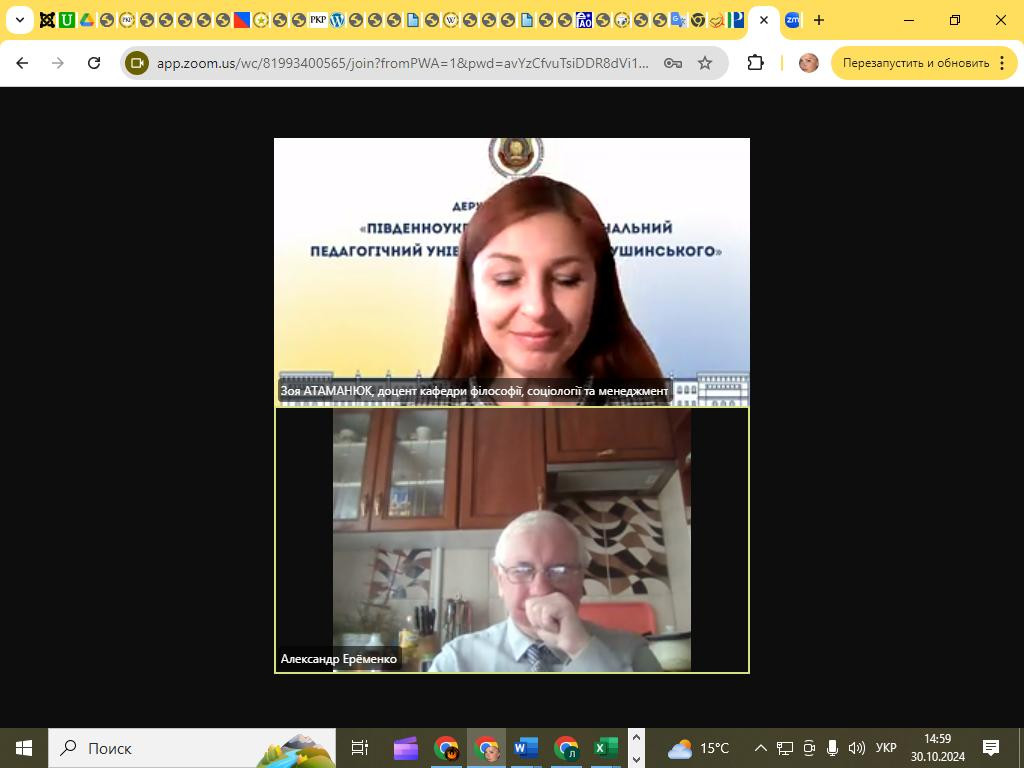Click the camera permission icon in address bar

tap(137, 63)
